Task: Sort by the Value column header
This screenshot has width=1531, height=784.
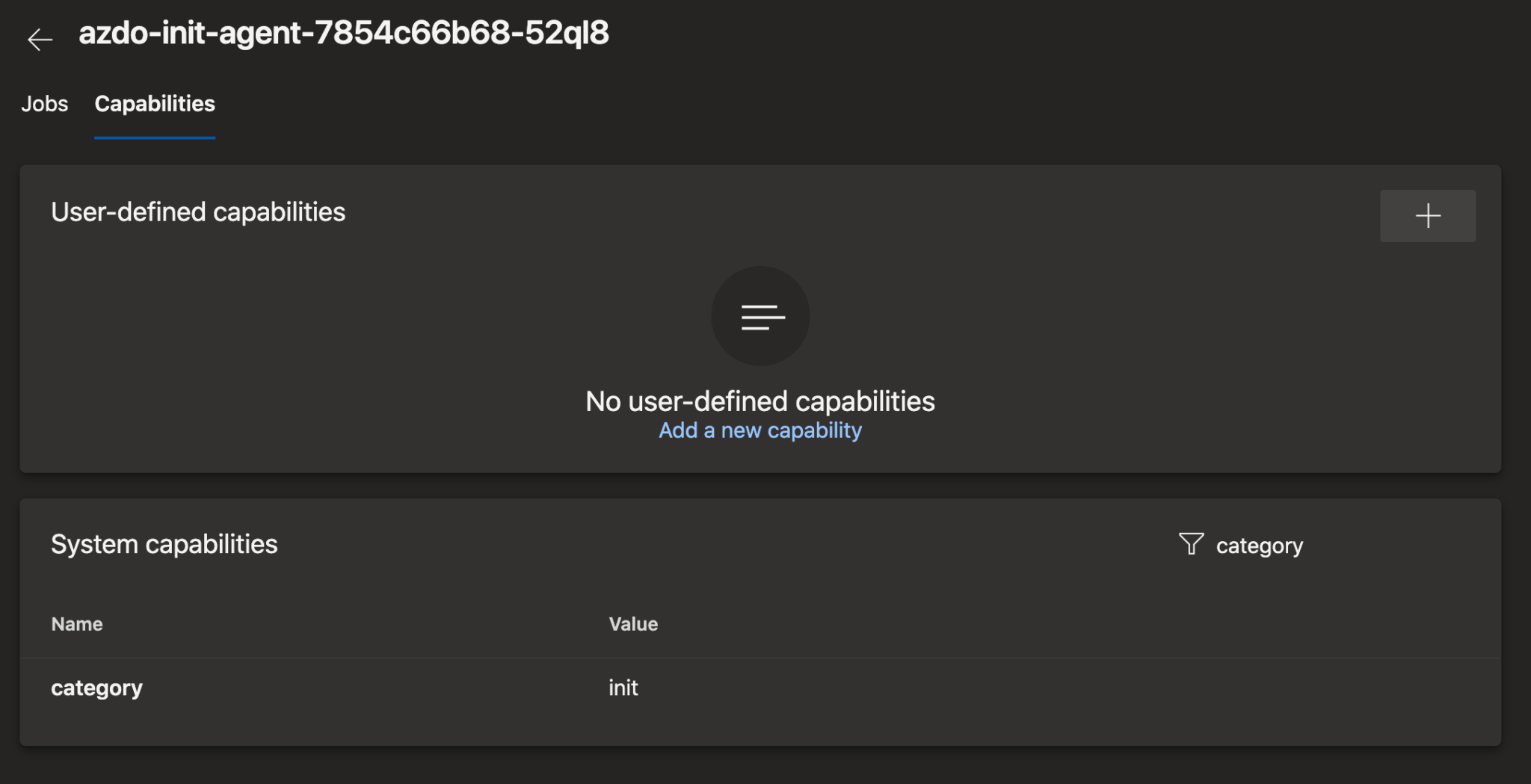Action: [x=633, y=623]
